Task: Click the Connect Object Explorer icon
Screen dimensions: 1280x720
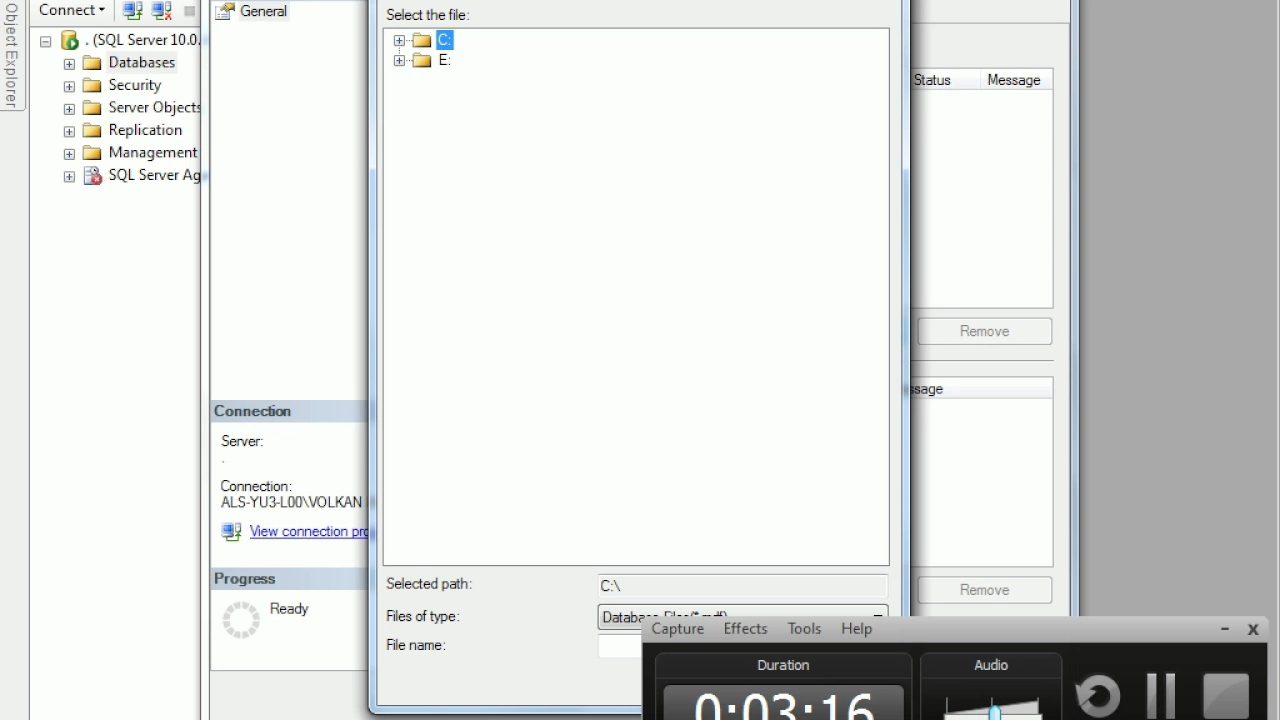Action: pos(133,11)
